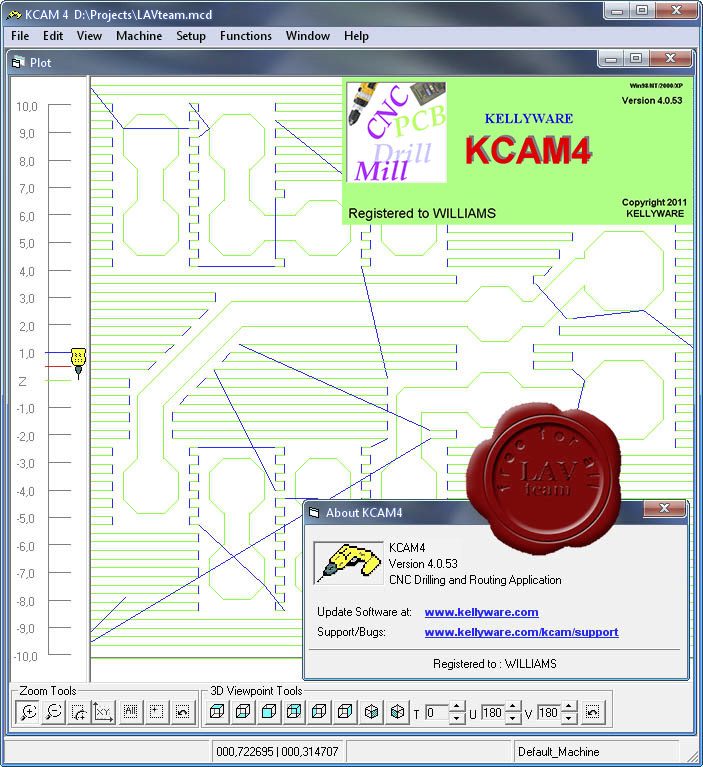Open the Edit menu
The height and width of the screenshot is (767, 703).
(53, 36)
